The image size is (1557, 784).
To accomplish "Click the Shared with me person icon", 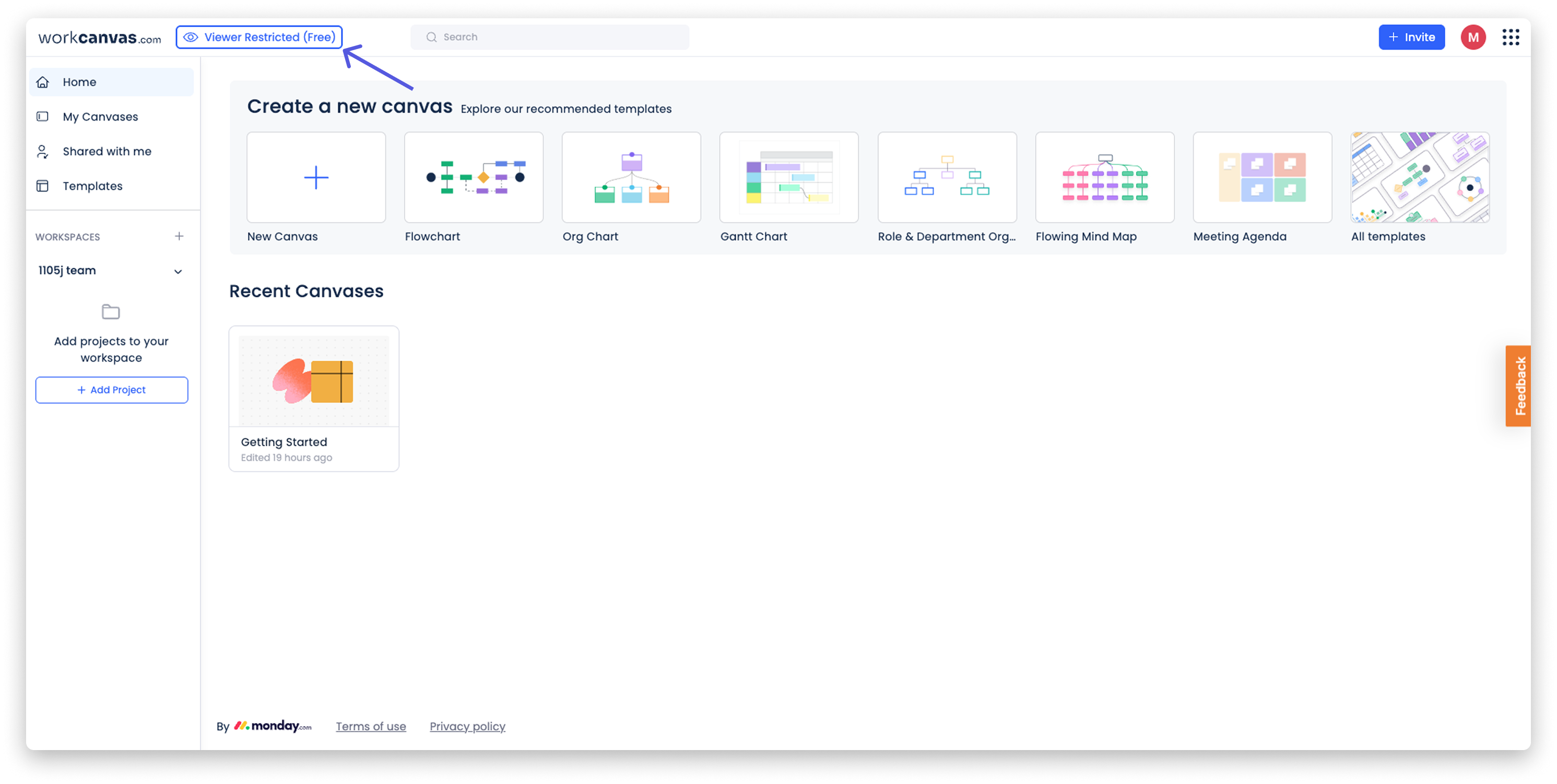I will [x=42, y=151].
